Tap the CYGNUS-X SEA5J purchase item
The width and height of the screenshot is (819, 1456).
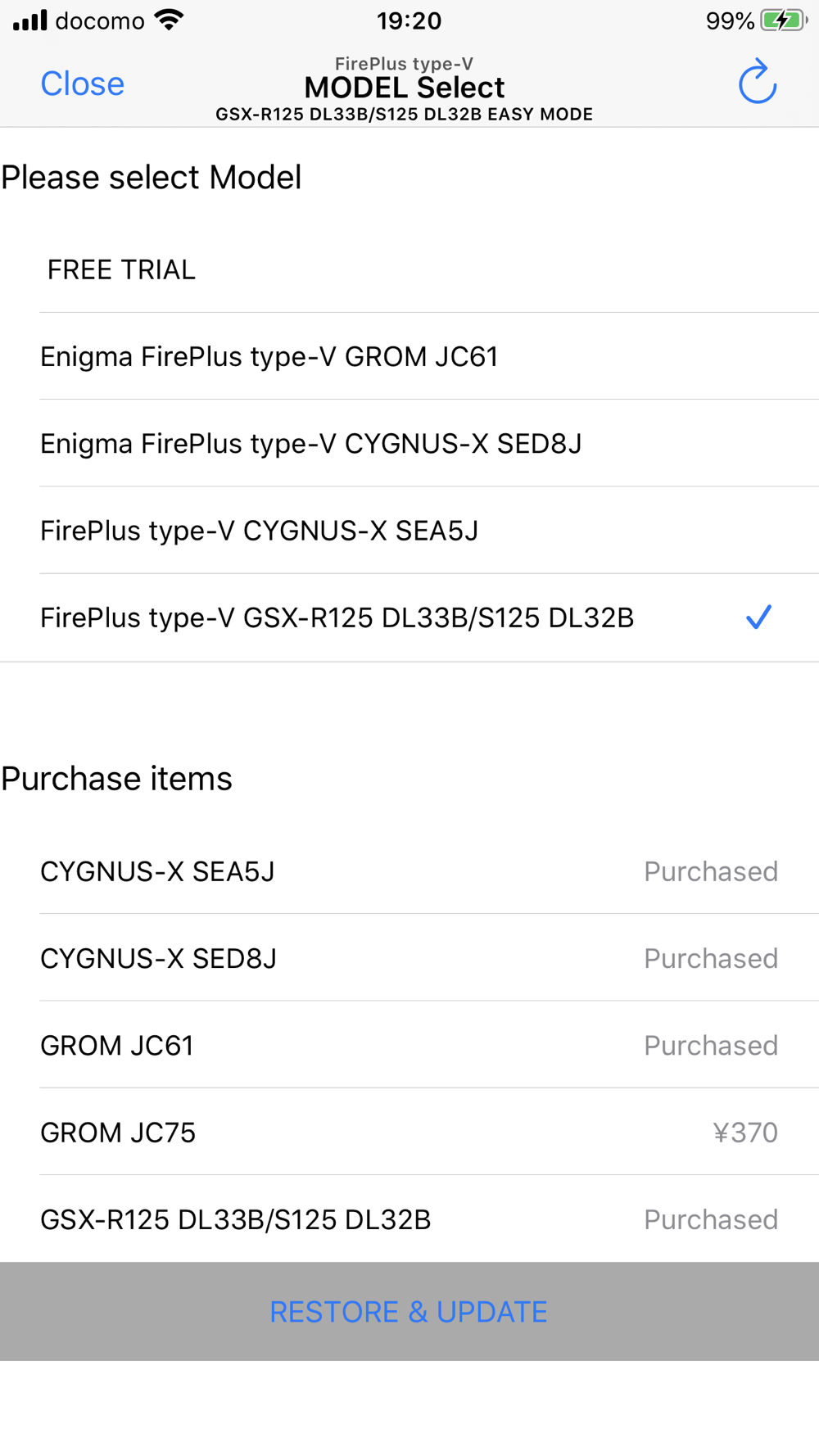[x=158, y=871]
